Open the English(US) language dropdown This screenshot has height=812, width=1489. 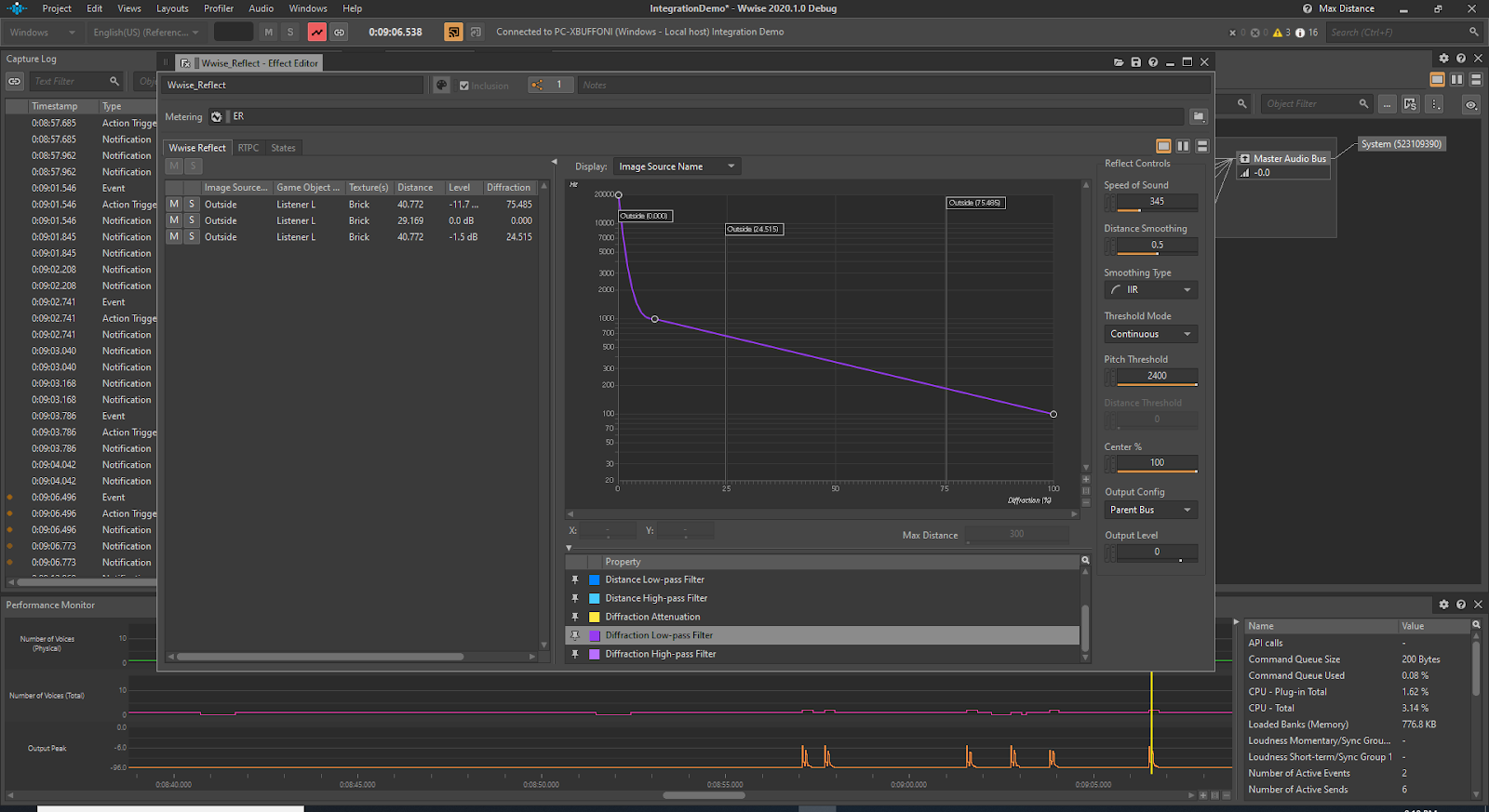[146, 33]
